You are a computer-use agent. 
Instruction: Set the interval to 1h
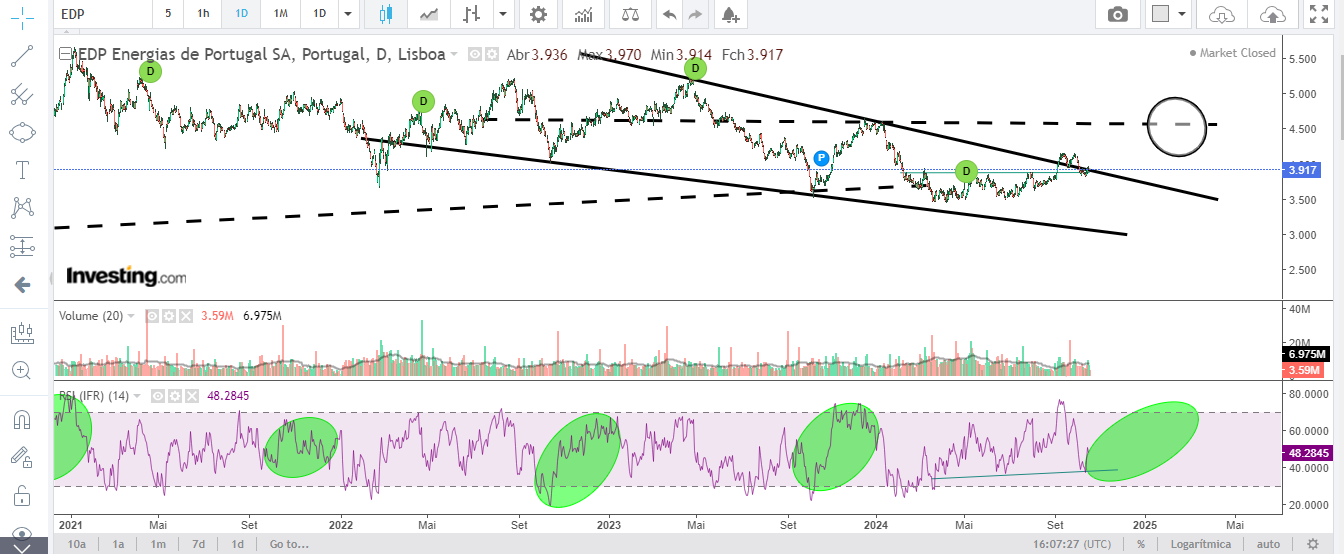pos(203,14)
